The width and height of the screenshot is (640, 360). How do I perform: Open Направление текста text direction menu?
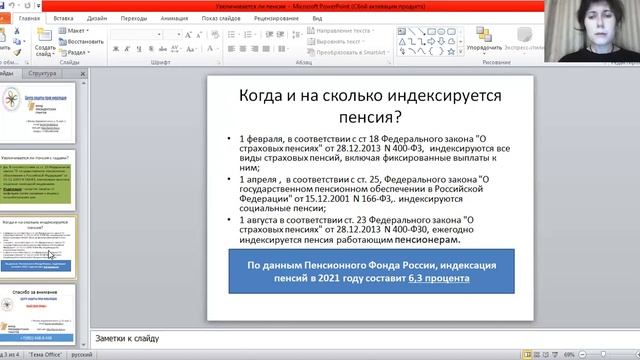tap(341, 31)
